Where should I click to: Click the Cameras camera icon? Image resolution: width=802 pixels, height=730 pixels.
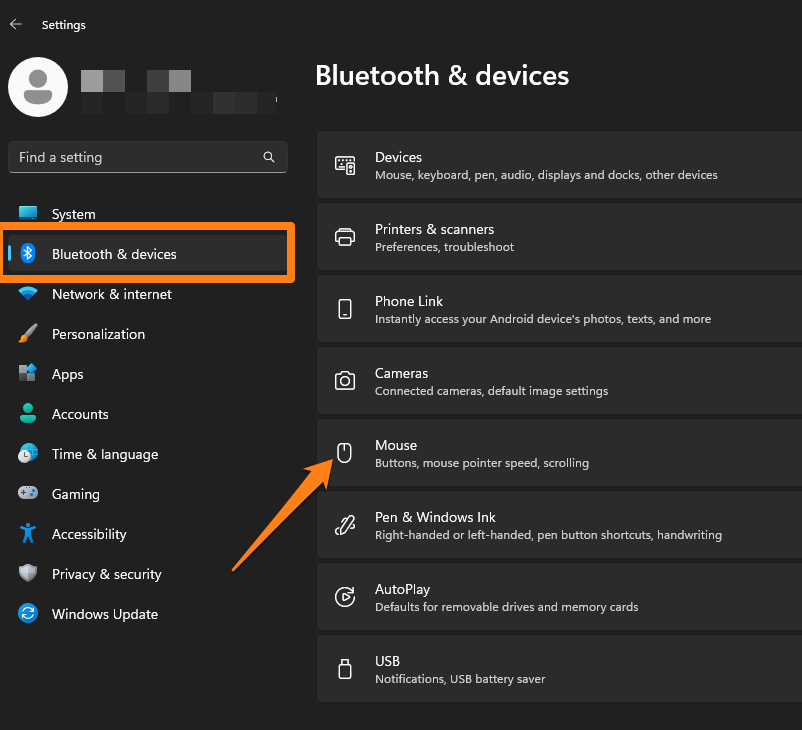[x=345, y=381]
